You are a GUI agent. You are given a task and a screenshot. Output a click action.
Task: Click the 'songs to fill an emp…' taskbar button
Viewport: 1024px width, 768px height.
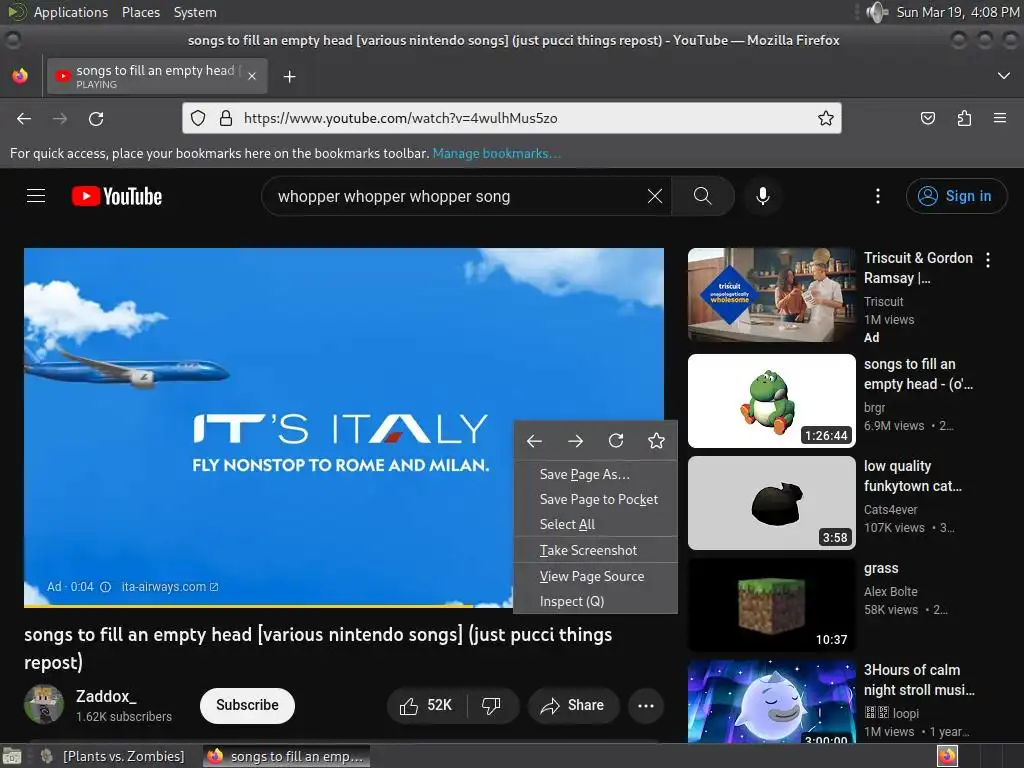pos(286,756)
